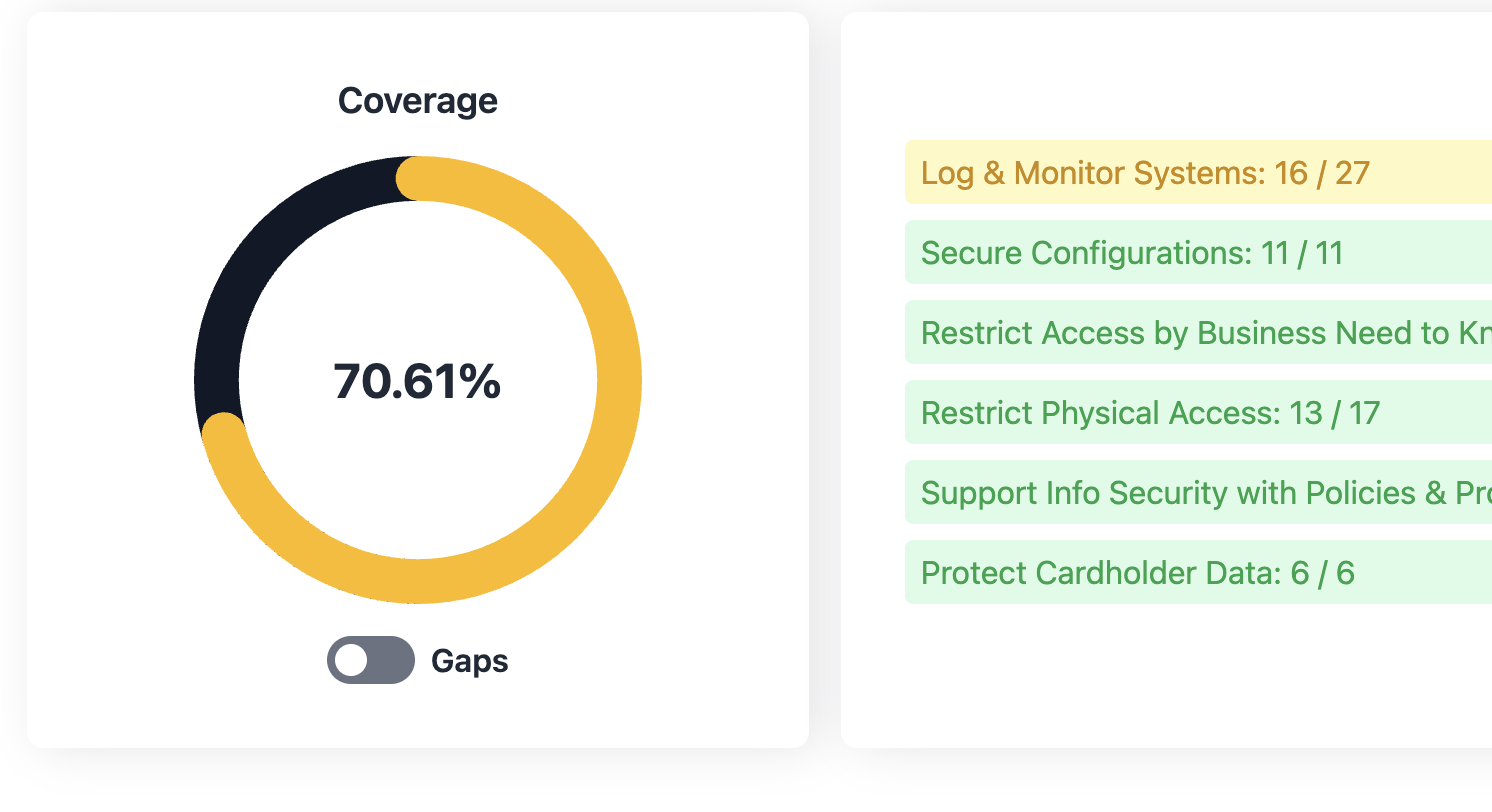This screenshot has height=812, width=1492.
Task: Click the Coverage chart heading
Action: tap(417, 100)
